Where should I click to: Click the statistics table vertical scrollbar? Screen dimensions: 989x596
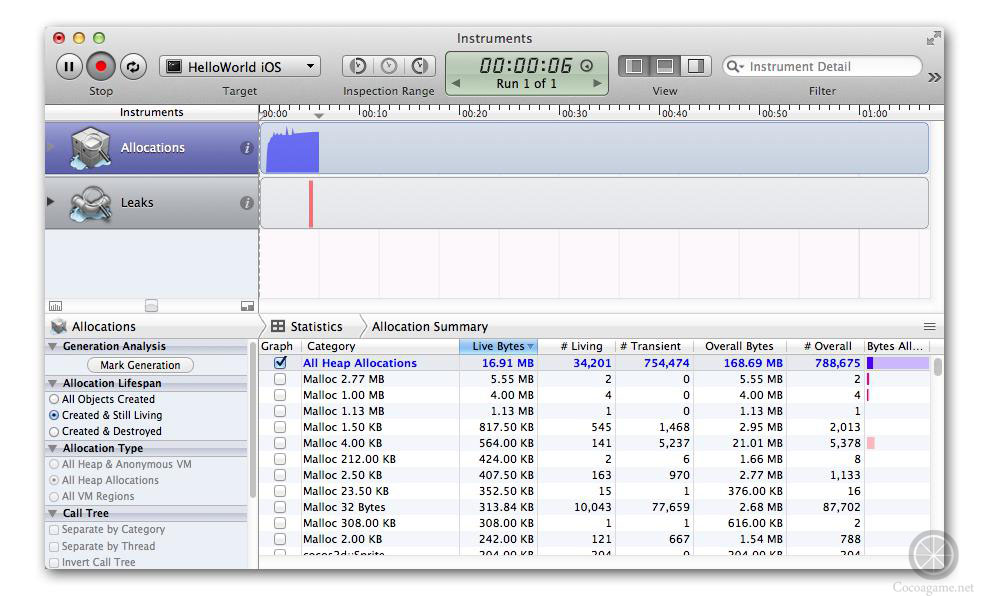point(938,366)
